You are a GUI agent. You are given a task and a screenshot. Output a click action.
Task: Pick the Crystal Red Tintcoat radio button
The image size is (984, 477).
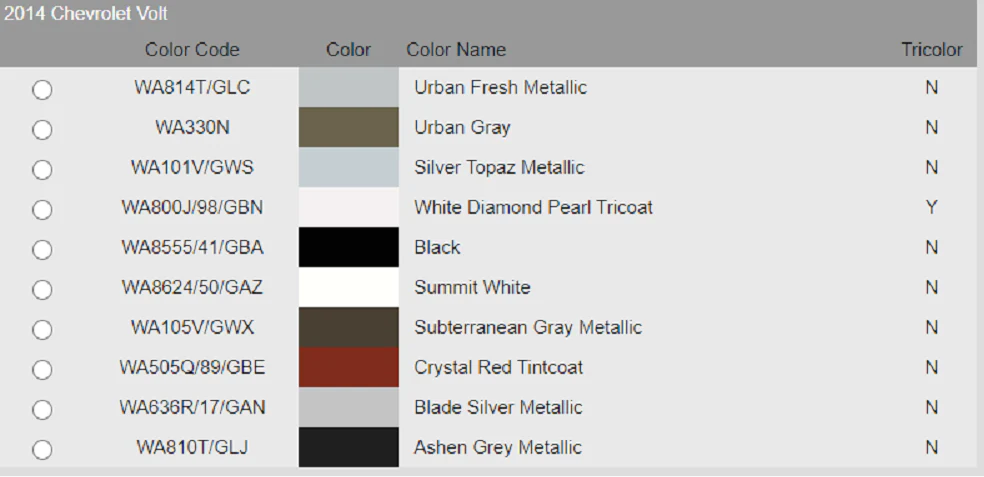point(42,370)
